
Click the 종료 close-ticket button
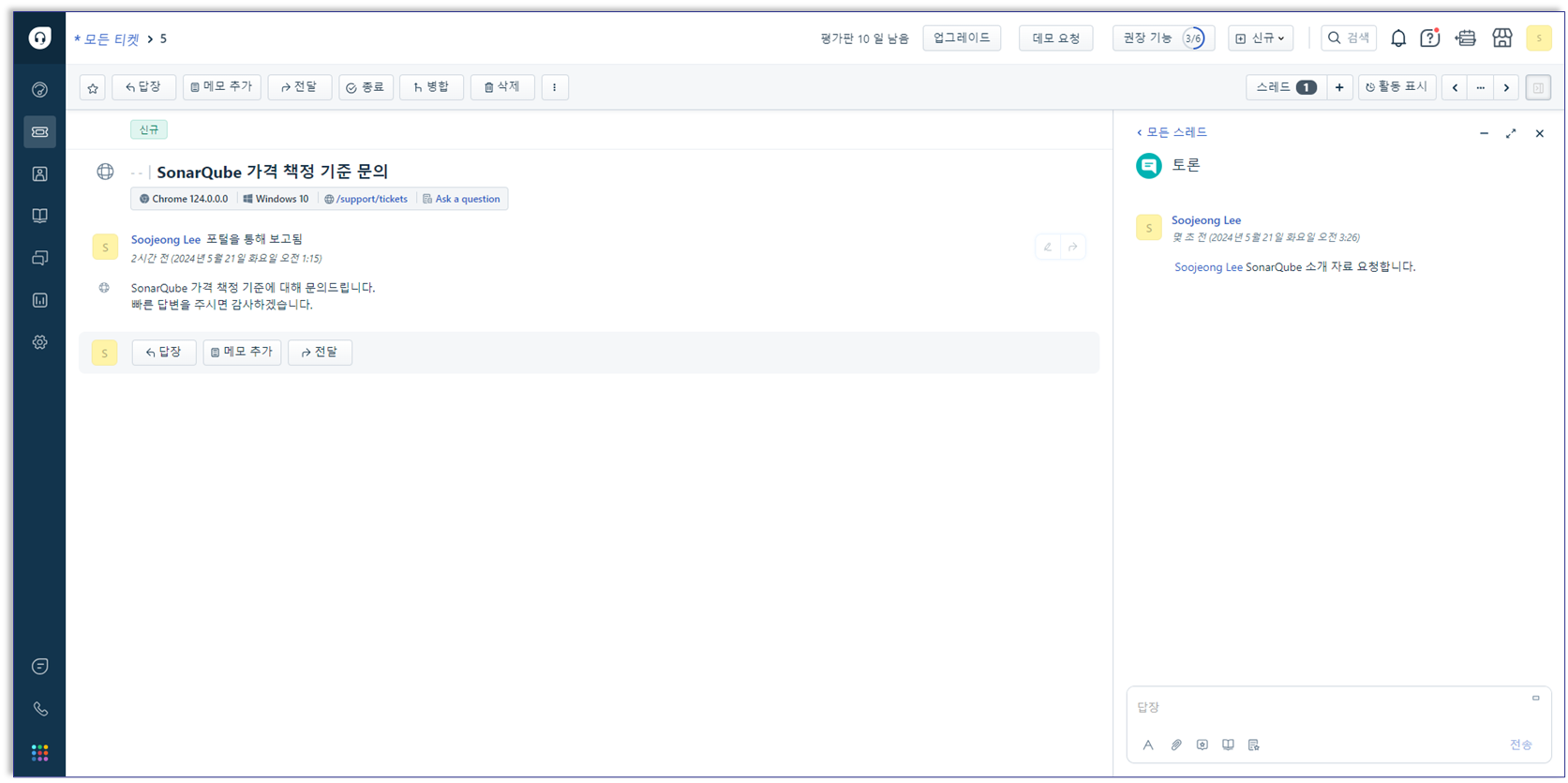366,88
